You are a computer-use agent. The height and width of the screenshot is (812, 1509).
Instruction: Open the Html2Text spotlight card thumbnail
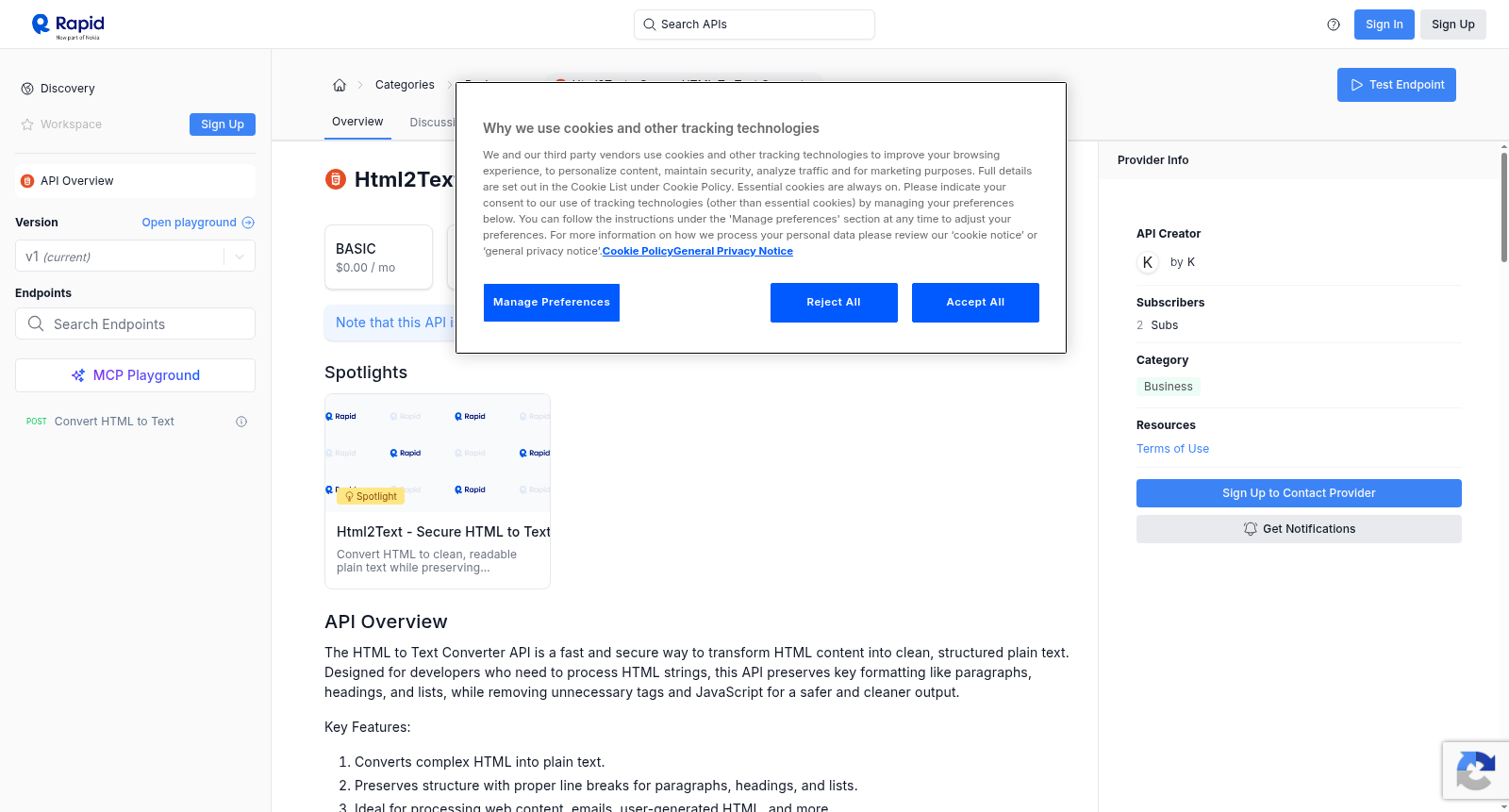[x=438, y=454]
